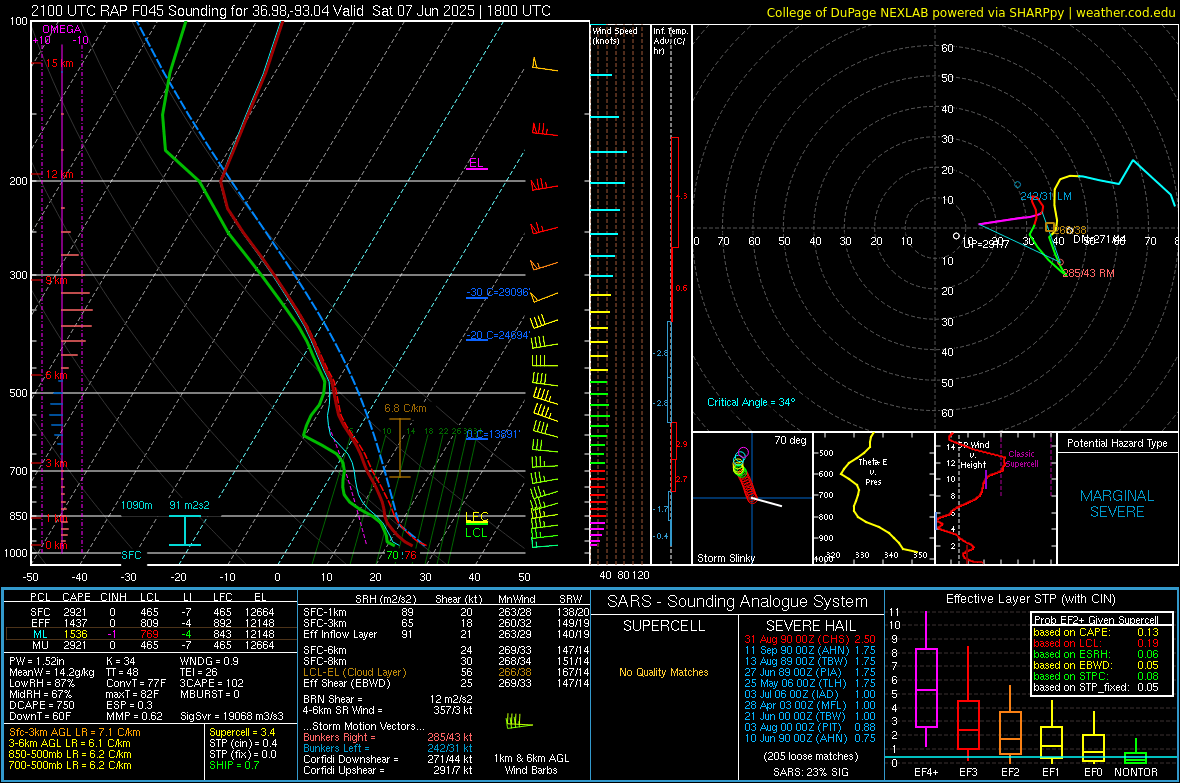Image resolution: width=1180 pixels, height=783 pixels.
Task: Click the 'Corfidi Downshear = 271/44 kt' line
Action: [x=388, y=759]
